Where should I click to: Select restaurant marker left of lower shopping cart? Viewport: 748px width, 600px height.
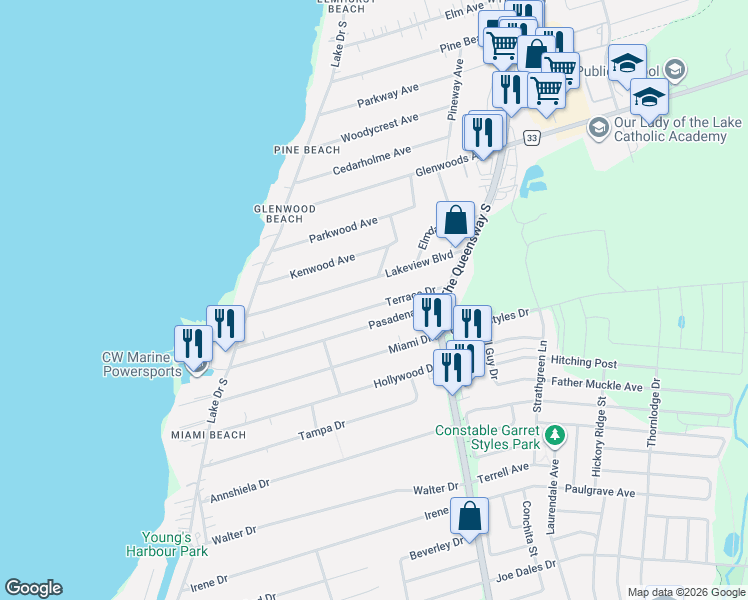tap(511, 93)
